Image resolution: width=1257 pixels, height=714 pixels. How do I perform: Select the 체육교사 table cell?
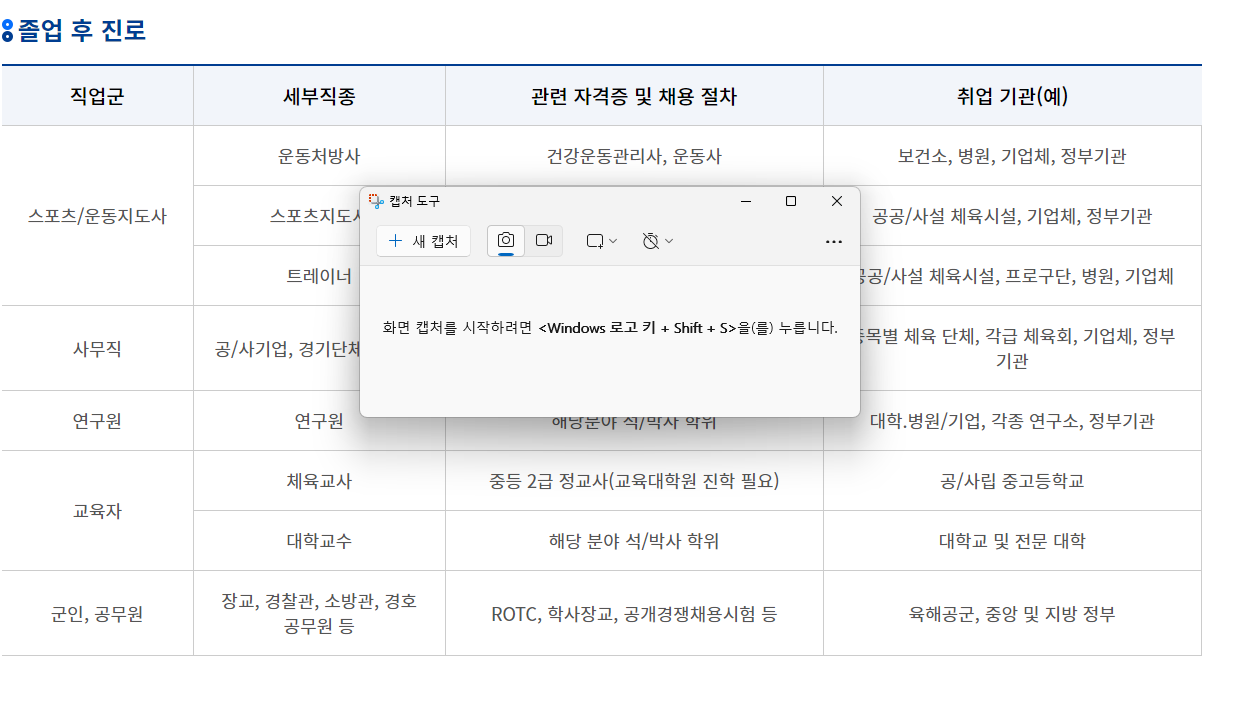pyautogui.click(x=319, y=481)
